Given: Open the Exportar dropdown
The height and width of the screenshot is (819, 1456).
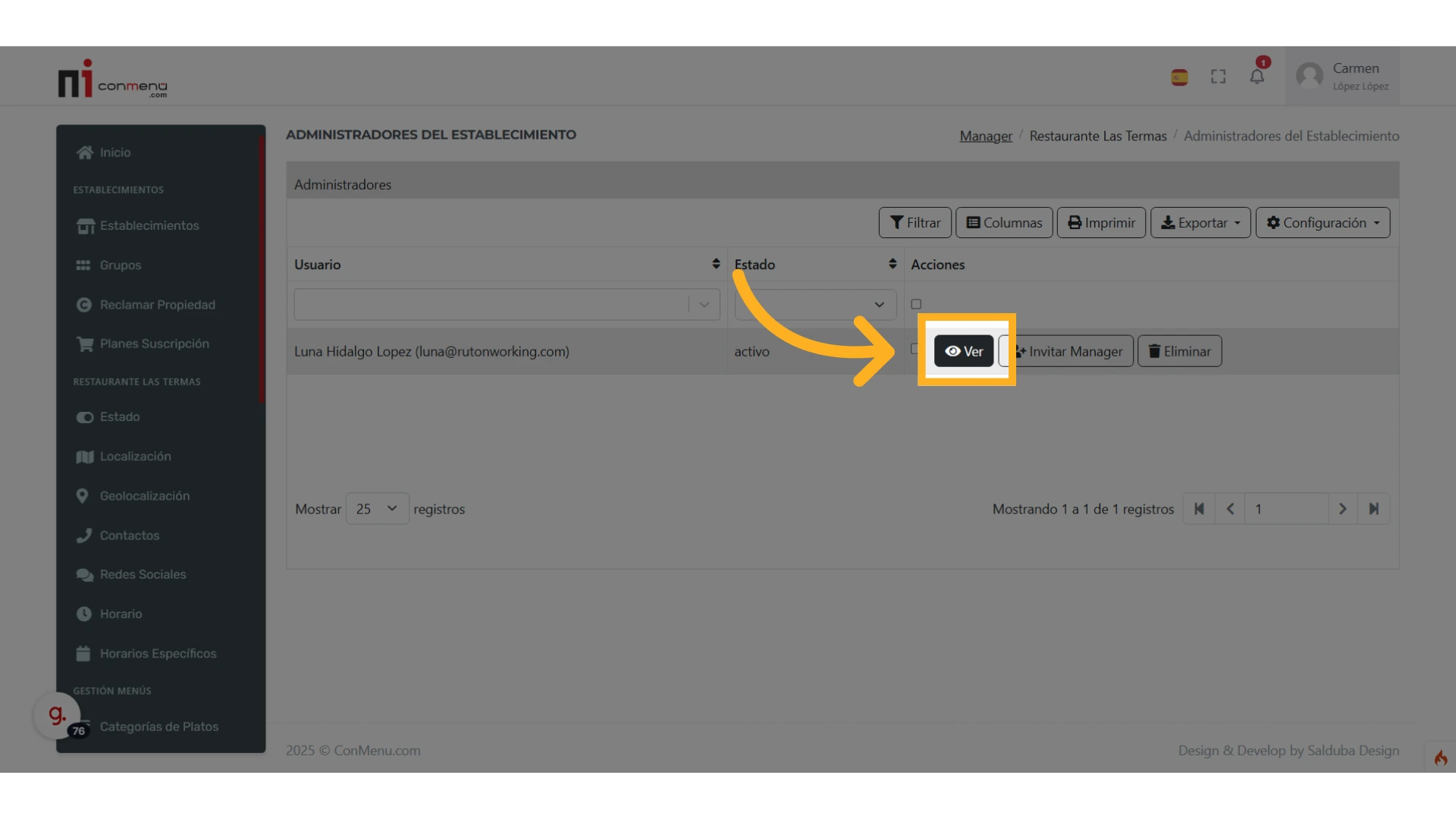Looking at the screenshot, I should click(1200, 223).
